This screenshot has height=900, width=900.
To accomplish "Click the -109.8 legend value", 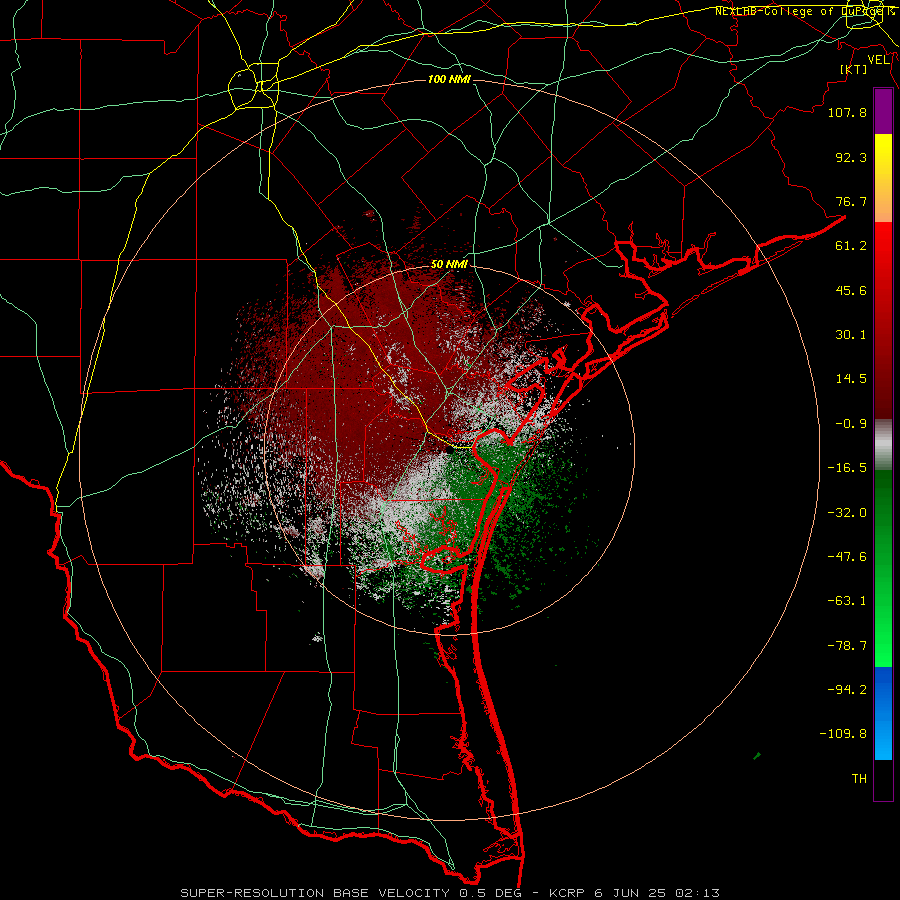I will (x=843, y=734).
